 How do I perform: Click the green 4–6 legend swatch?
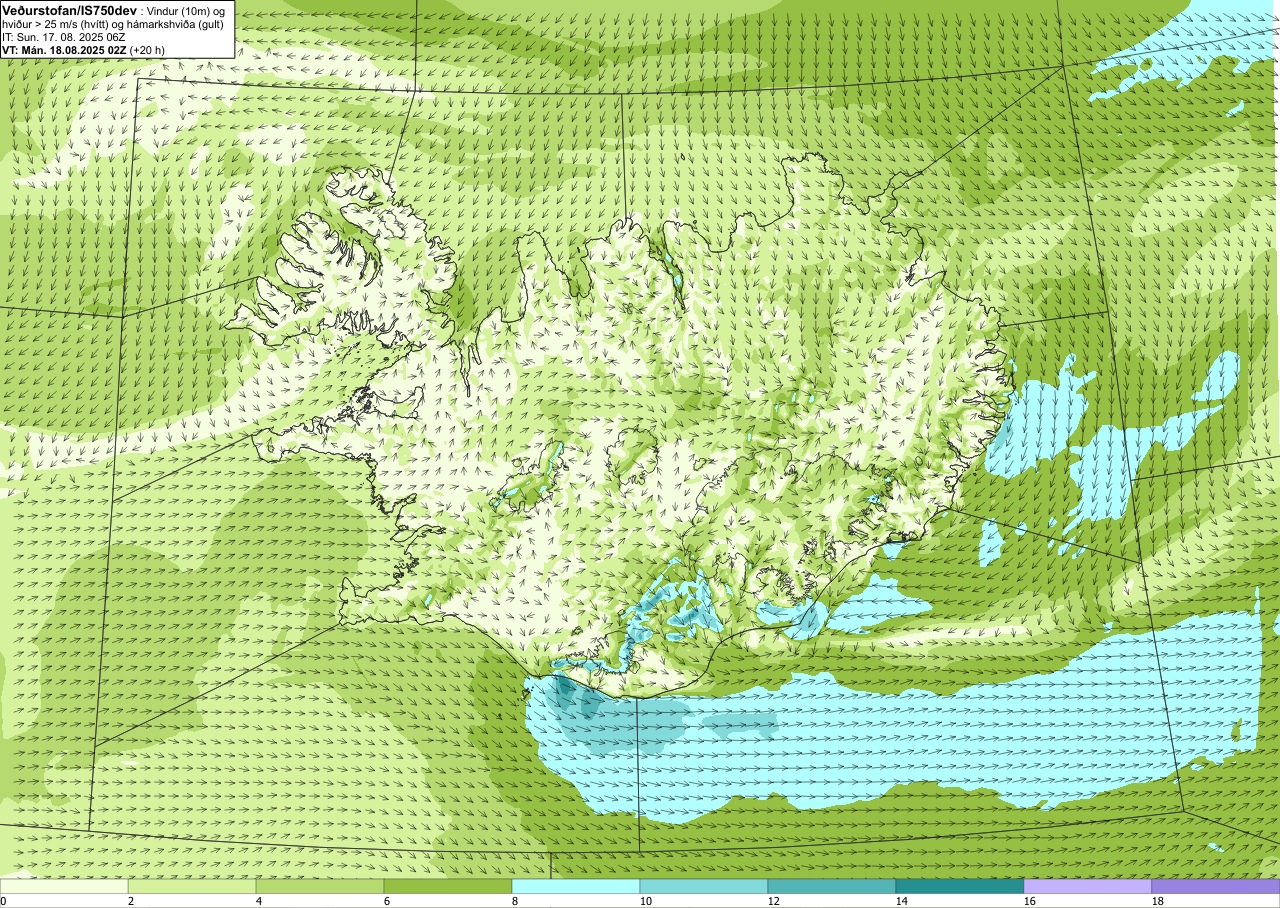coord(320,886)
